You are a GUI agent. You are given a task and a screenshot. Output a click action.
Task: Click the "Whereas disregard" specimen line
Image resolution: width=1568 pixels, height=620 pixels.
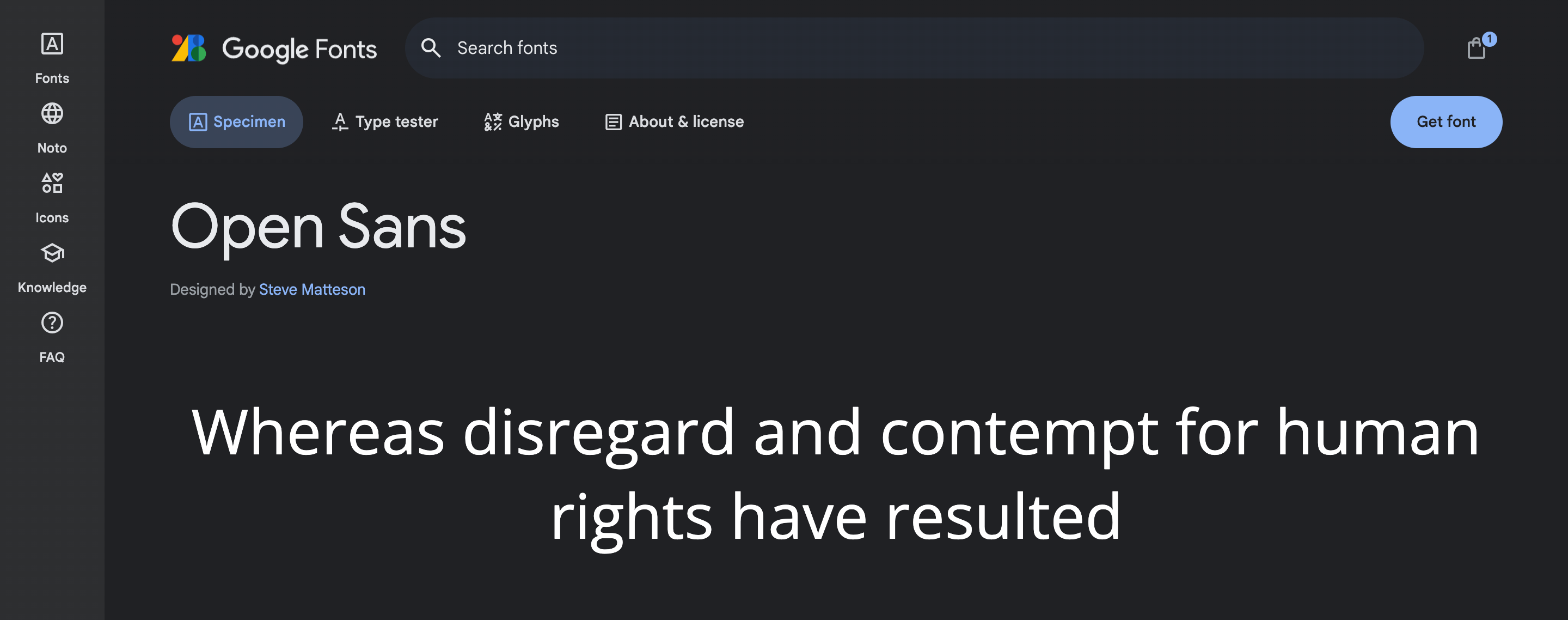(x=835, y=433)
